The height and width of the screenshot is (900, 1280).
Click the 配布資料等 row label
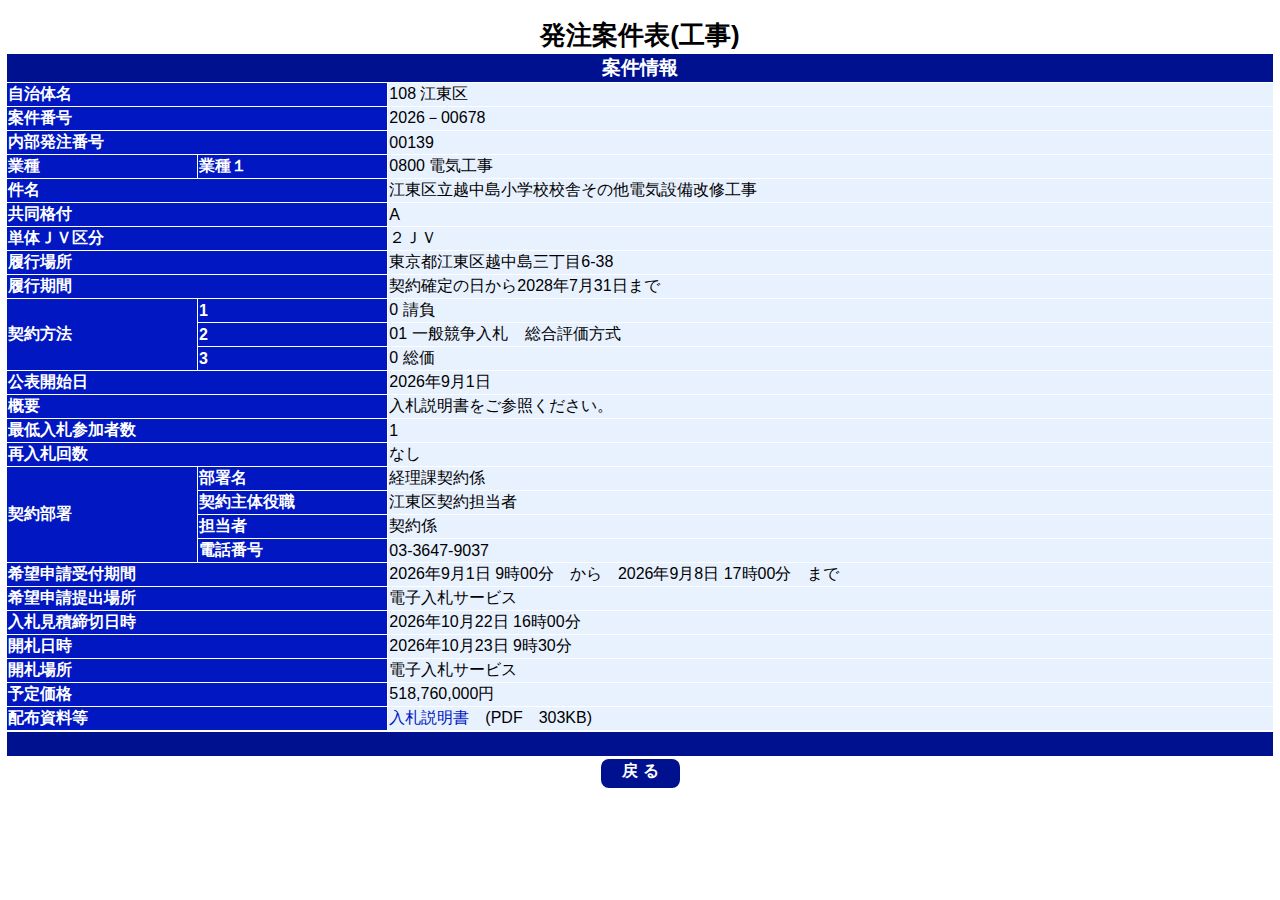[x=197, y=718]
